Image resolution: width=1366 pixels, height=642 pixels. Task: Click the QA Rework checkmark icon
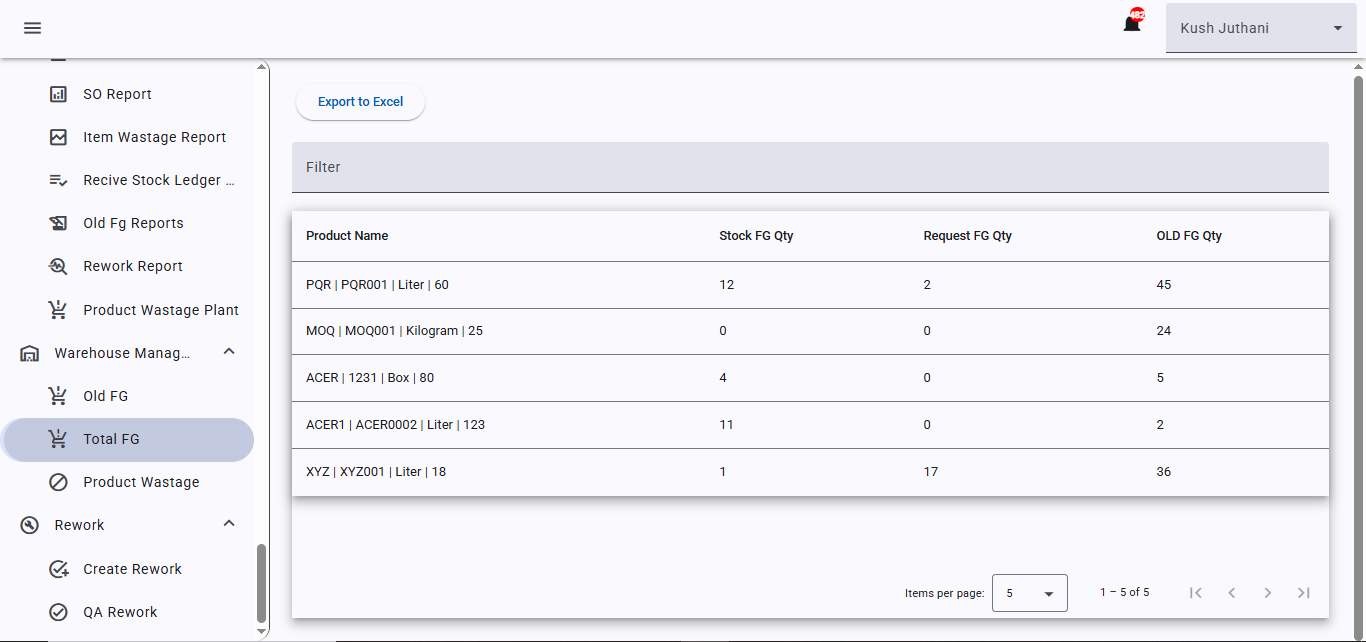pos(58,612)
